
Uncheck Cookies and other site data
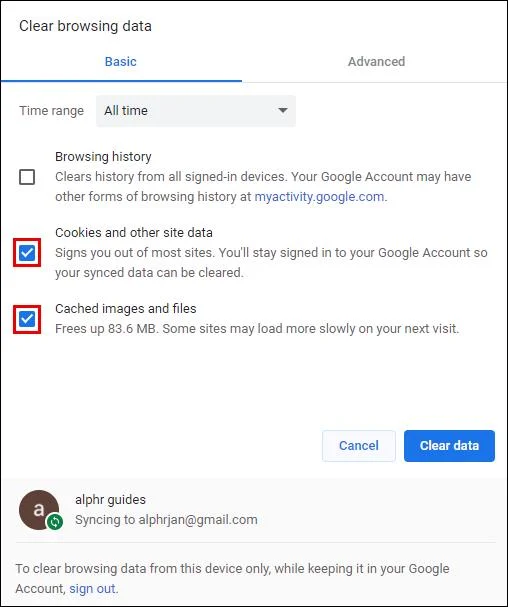tap(27, 253)
